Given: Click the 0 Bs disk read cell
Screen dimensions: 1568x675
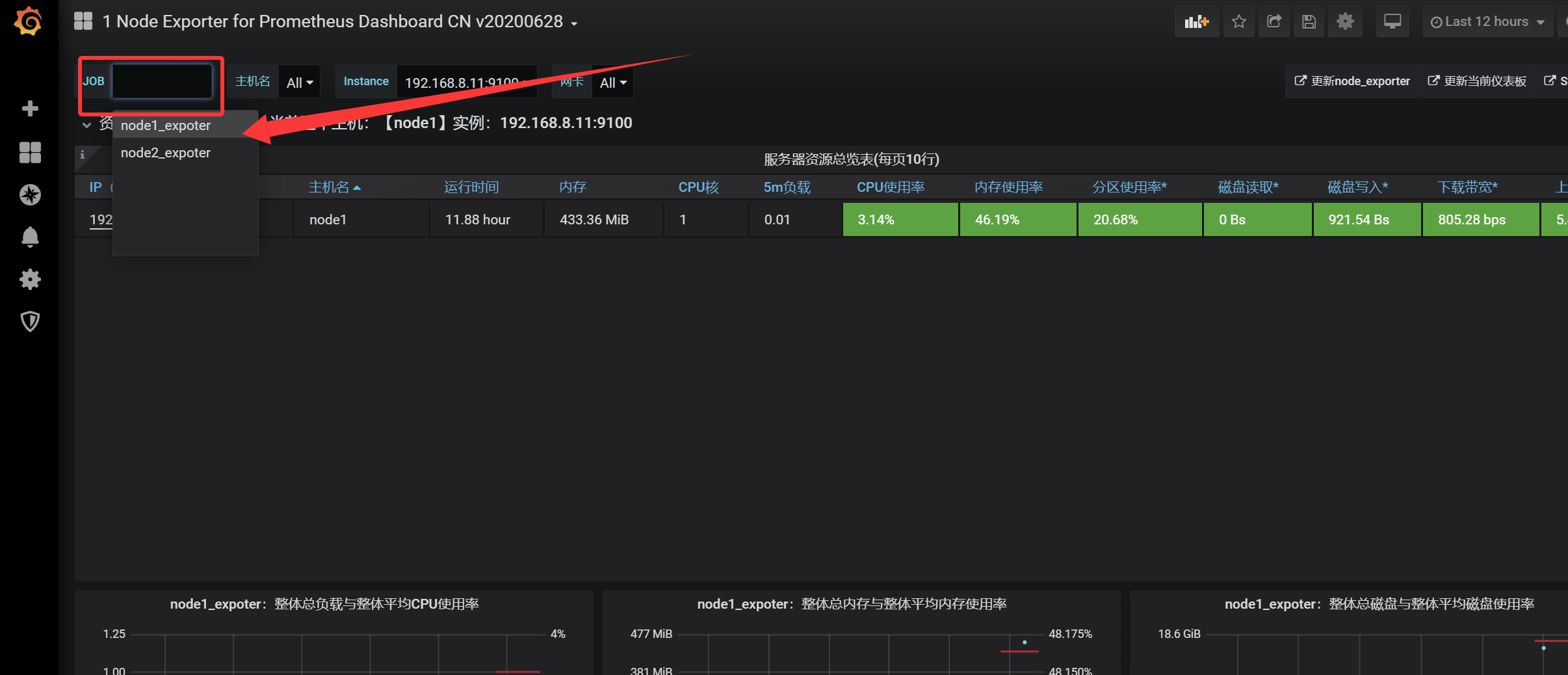Looking at the screenshot, I should pos(1257,220).
